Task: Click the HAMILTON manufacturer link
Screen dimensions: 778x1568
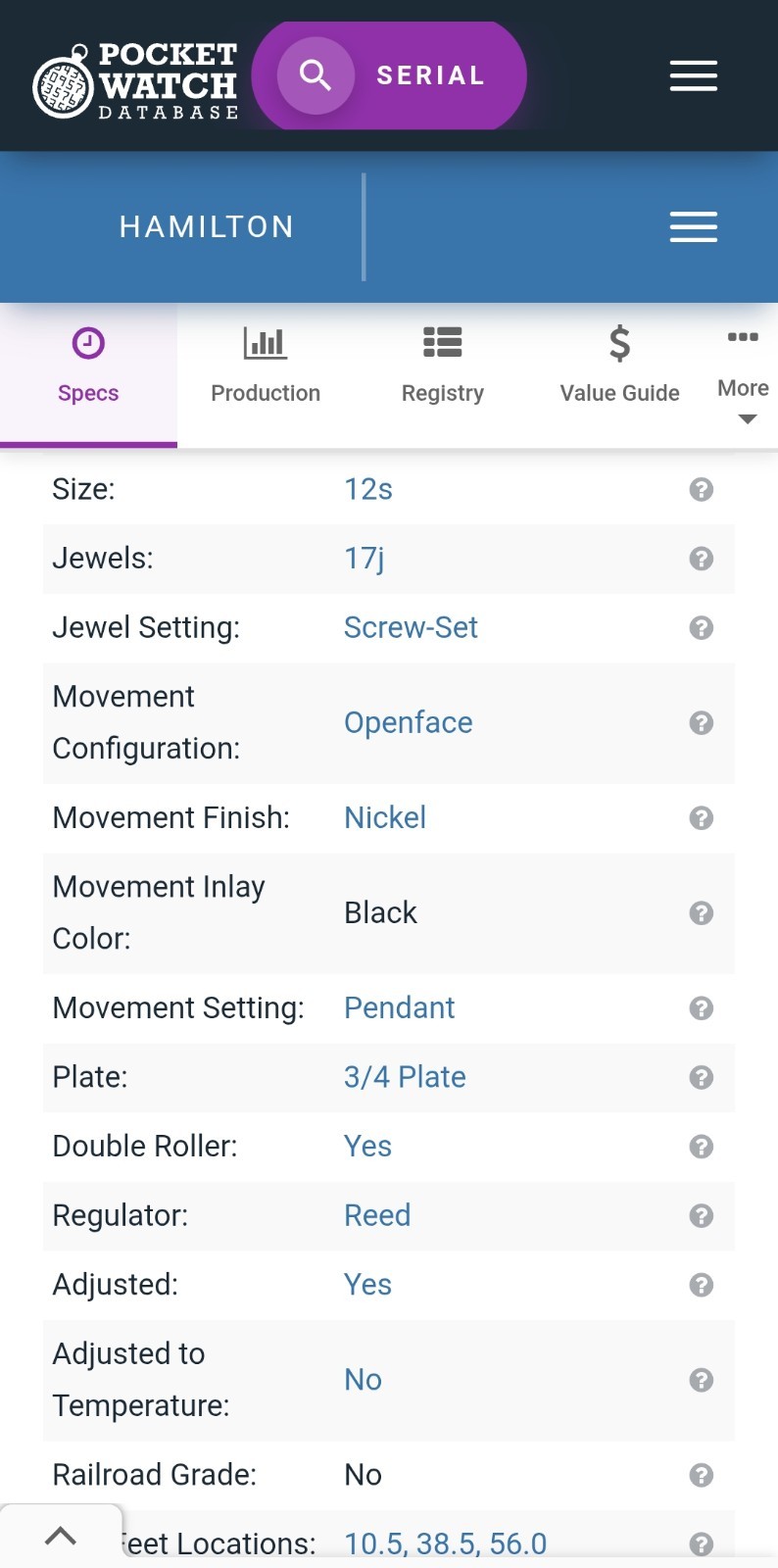Action: click(x=207, y=227)
